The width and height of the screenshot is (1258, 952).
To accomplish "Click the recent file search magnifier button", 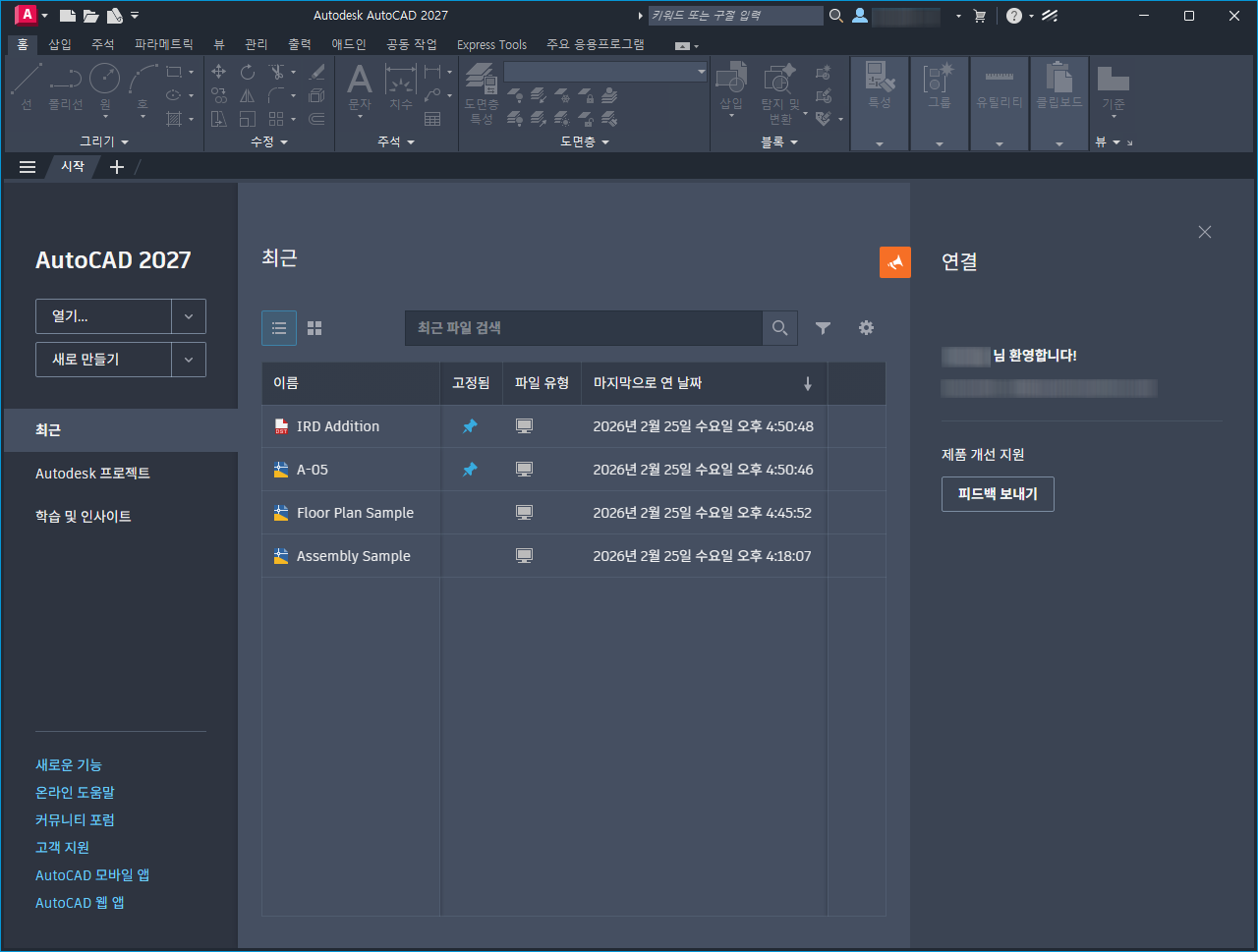I will coord(779,328).
